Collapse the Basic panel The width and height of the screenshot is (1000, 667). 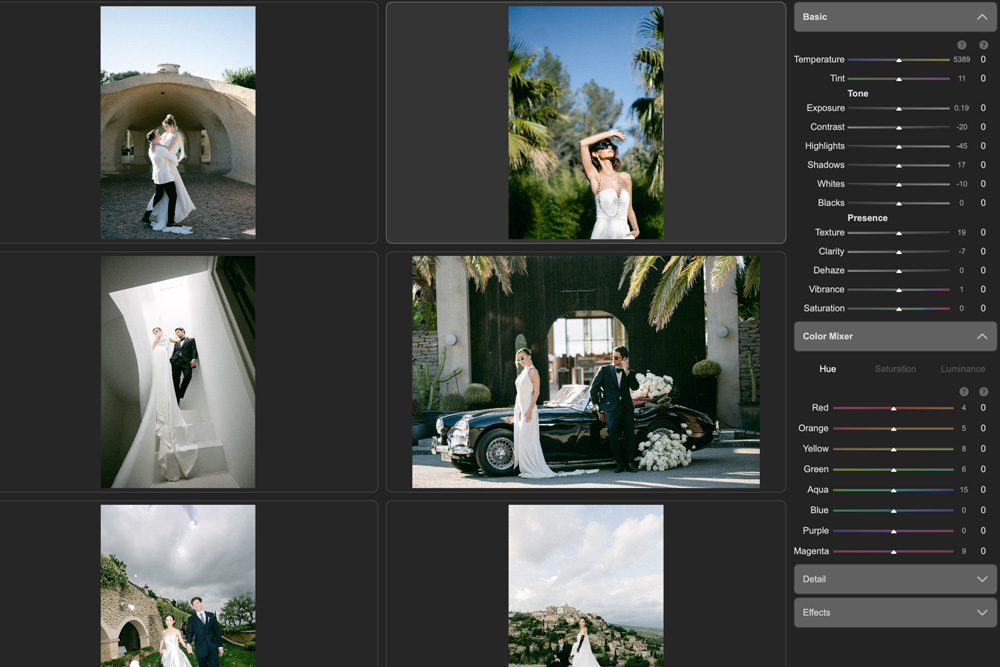click(981, 17)
